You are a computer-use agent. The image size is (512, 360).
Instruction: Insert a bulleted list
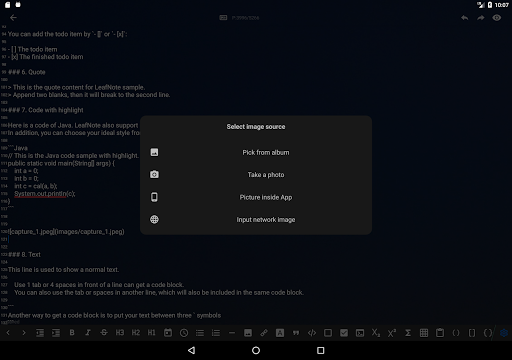coord(200,333)
